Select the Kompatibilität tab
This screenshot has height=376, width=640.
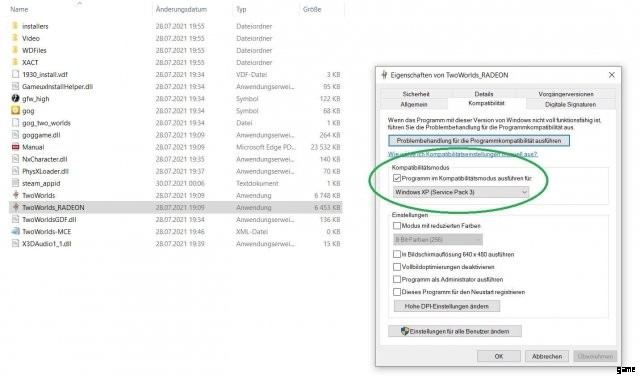(x=487, y=103)
